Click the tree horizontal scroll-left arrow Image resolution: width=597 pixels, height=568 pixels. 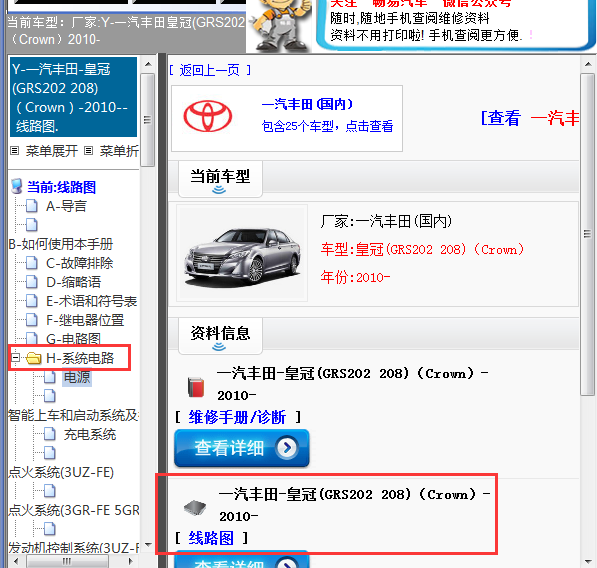(x=16, y=561)
